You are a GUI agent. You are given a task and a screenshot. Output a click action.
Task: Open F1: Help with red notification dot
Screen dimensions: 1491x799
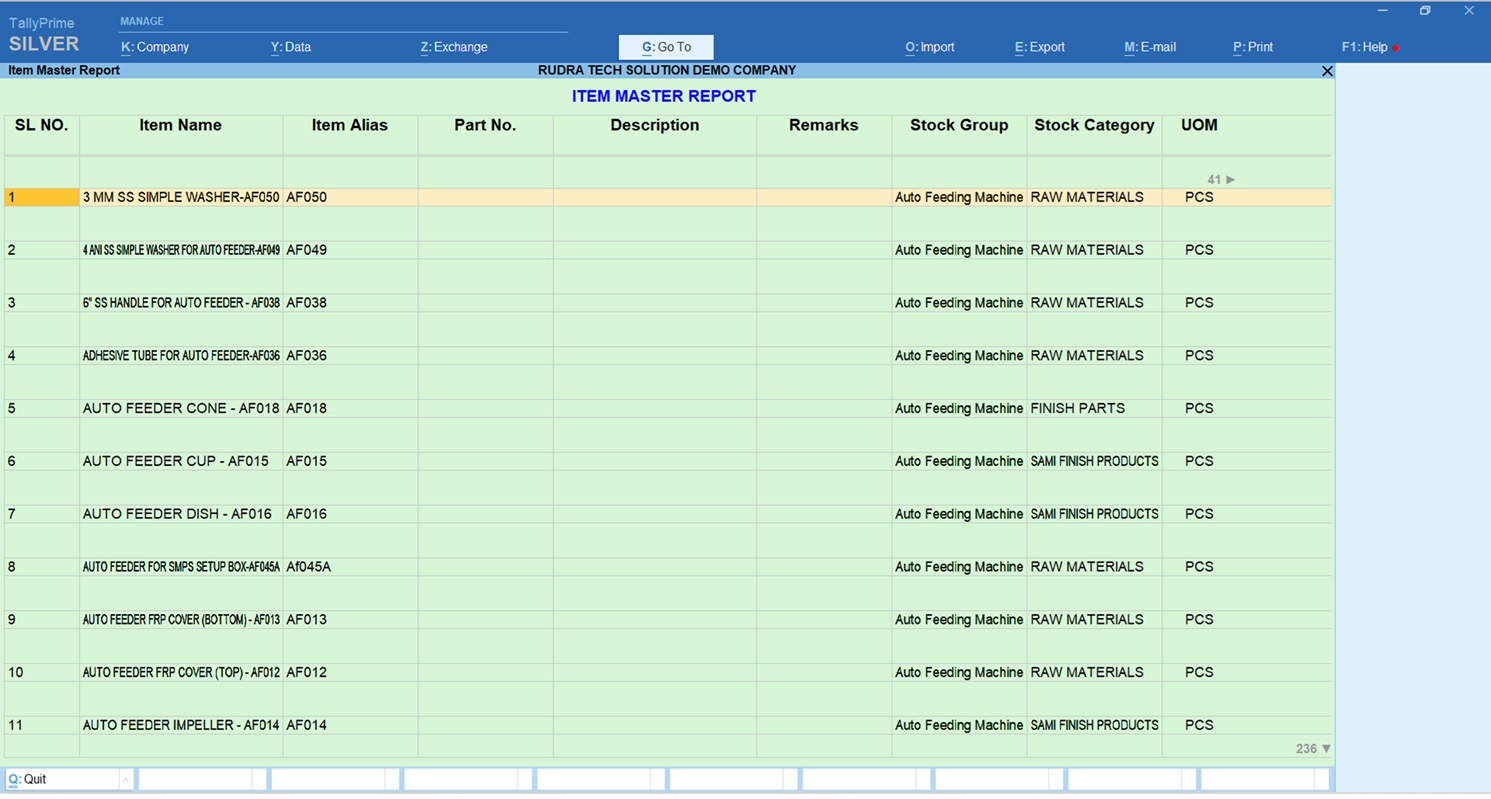pos(1366,47)
